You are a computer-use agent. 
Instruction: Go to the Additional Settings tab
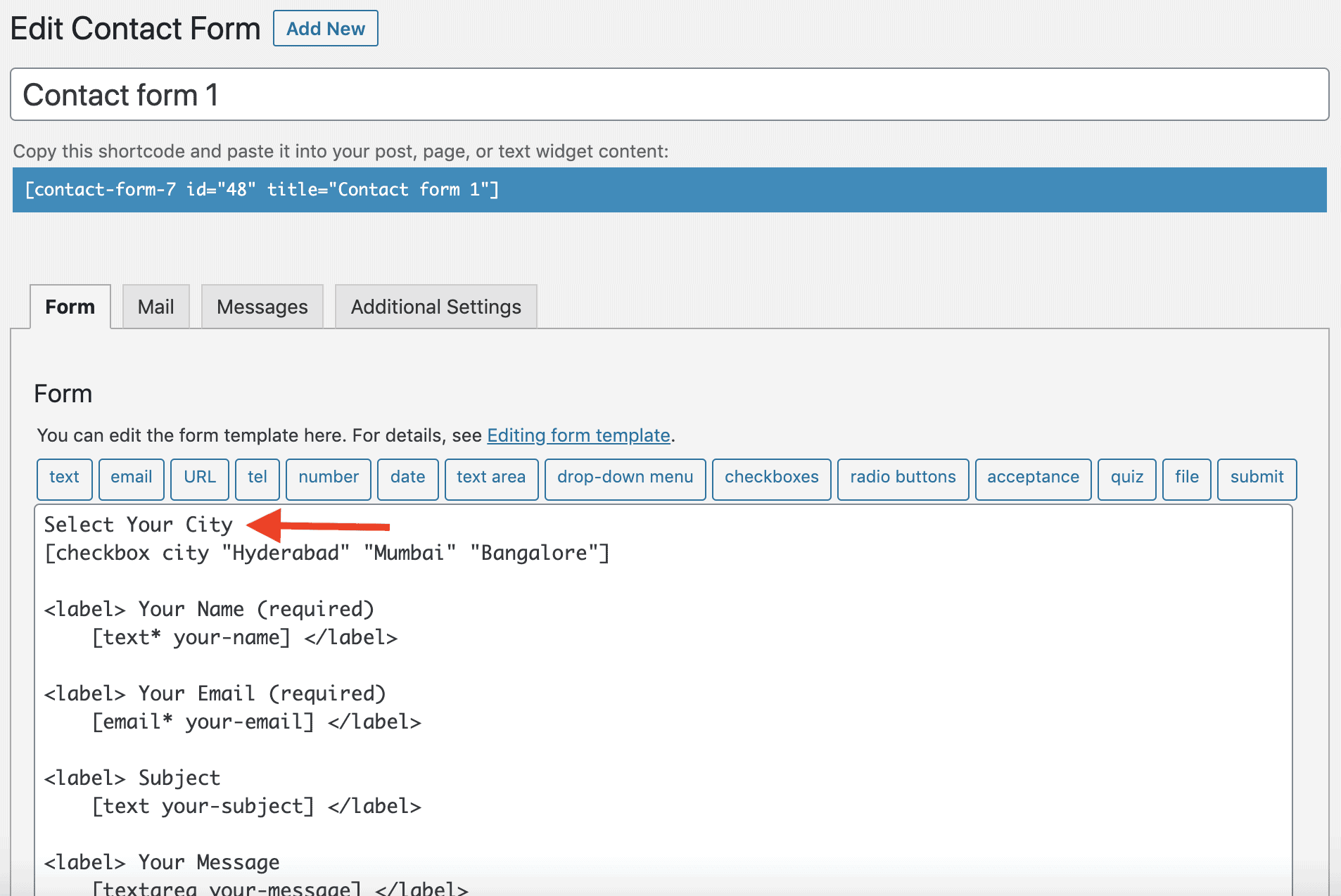point(436,307)
